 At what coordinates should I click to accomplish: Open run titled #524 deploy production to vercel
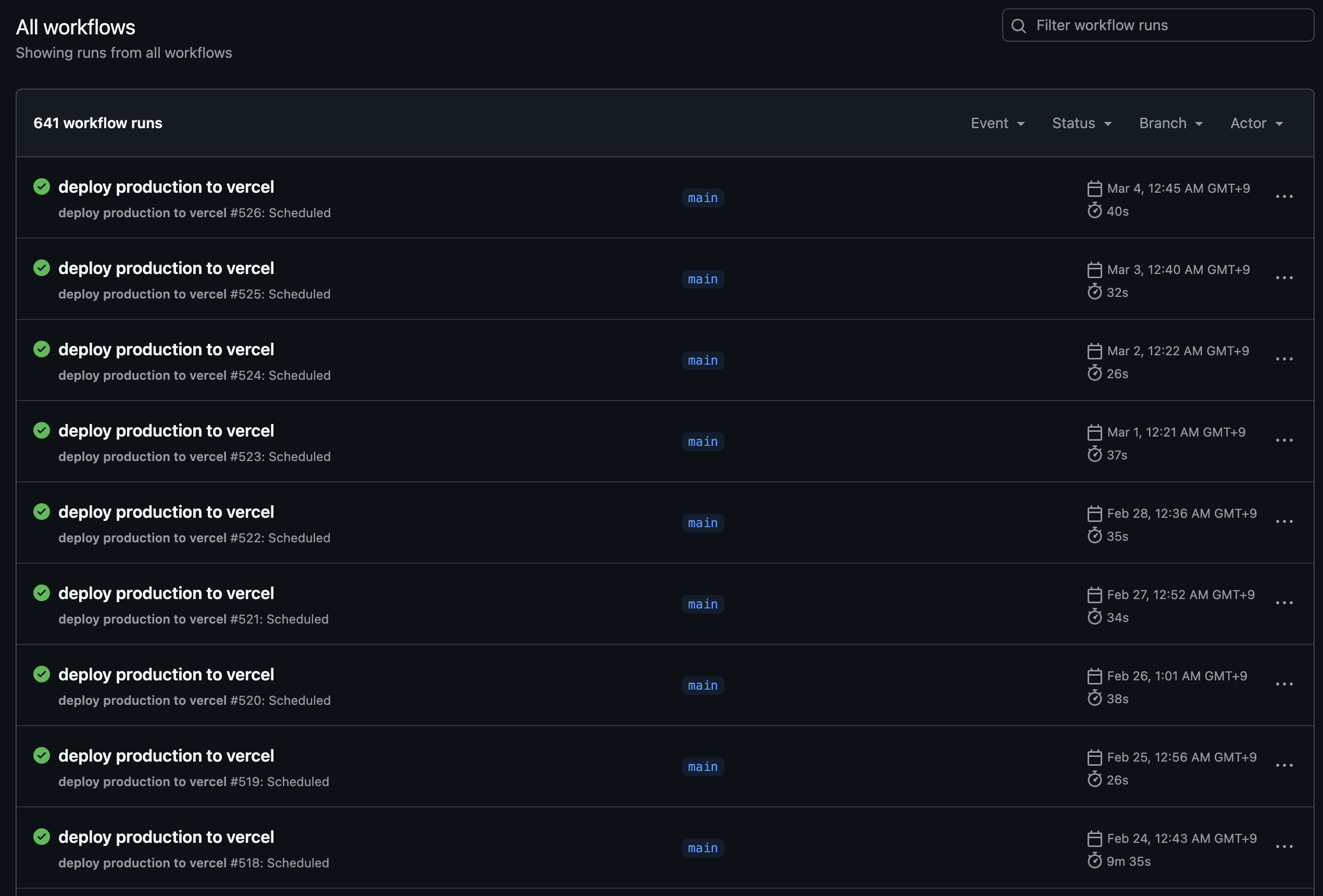pyautogui.click(x=166, y=350)
